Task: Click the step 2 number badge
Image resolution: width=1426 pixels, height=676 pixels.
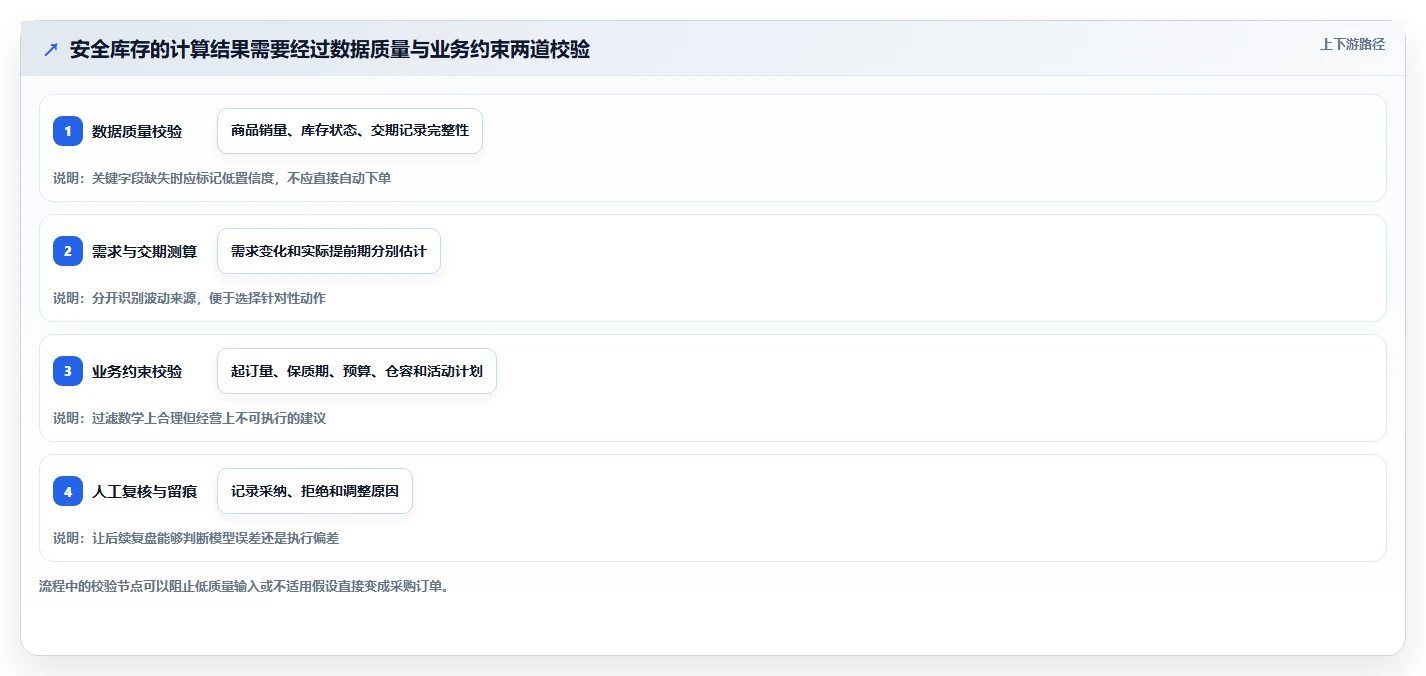Action: 68,251
